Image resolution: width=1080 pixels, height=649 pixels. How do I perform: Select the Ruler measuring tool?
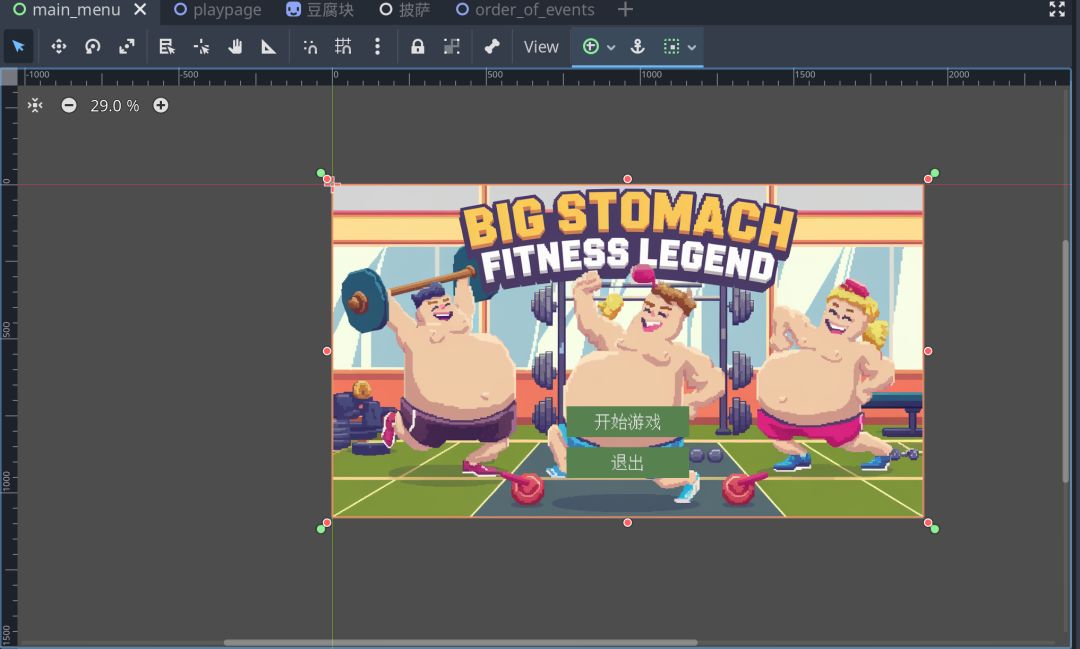pos(269,47)
